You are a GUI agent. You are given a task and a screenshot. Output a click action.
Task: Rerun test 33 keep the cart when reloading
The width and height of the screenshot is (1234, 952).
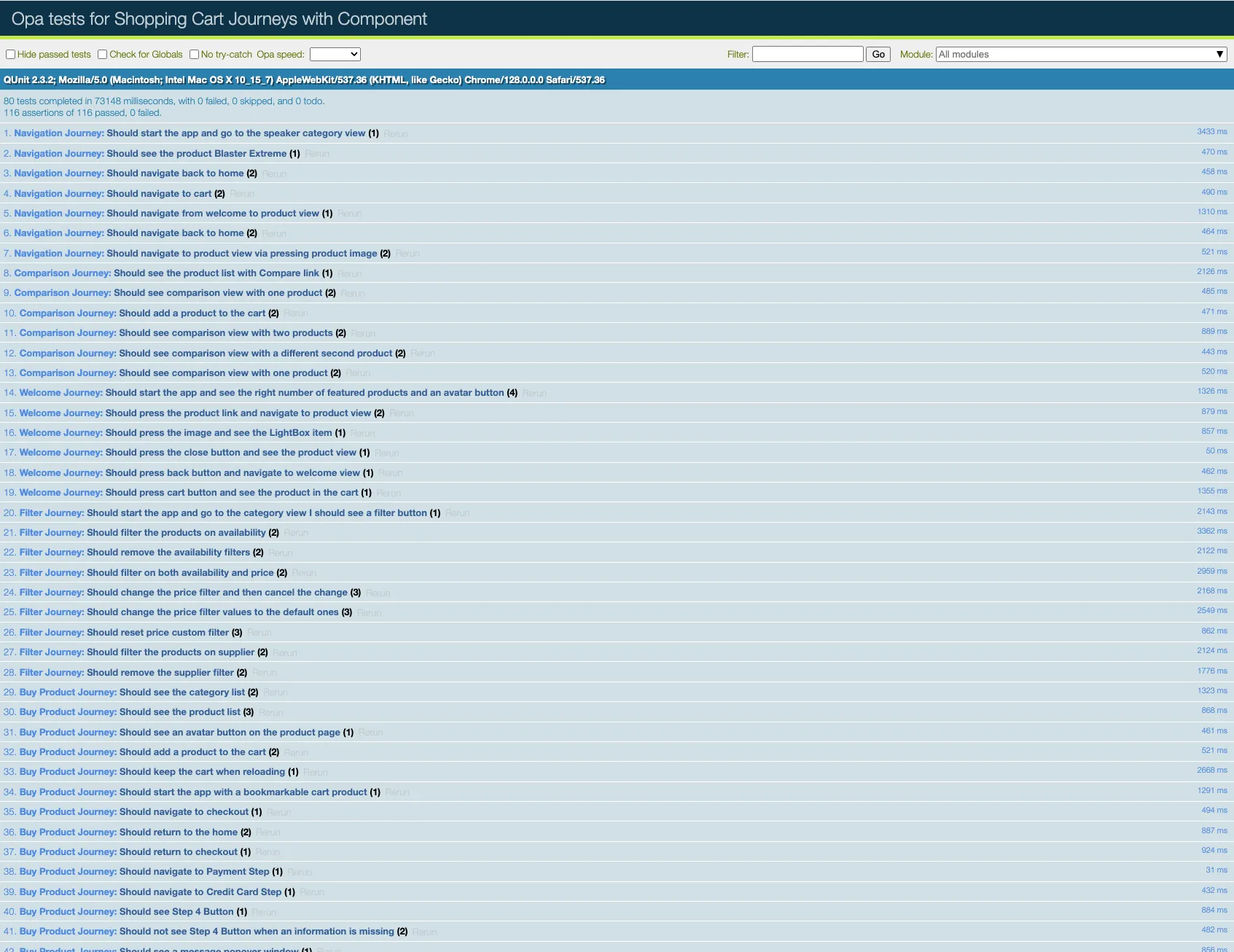(316, 772)
